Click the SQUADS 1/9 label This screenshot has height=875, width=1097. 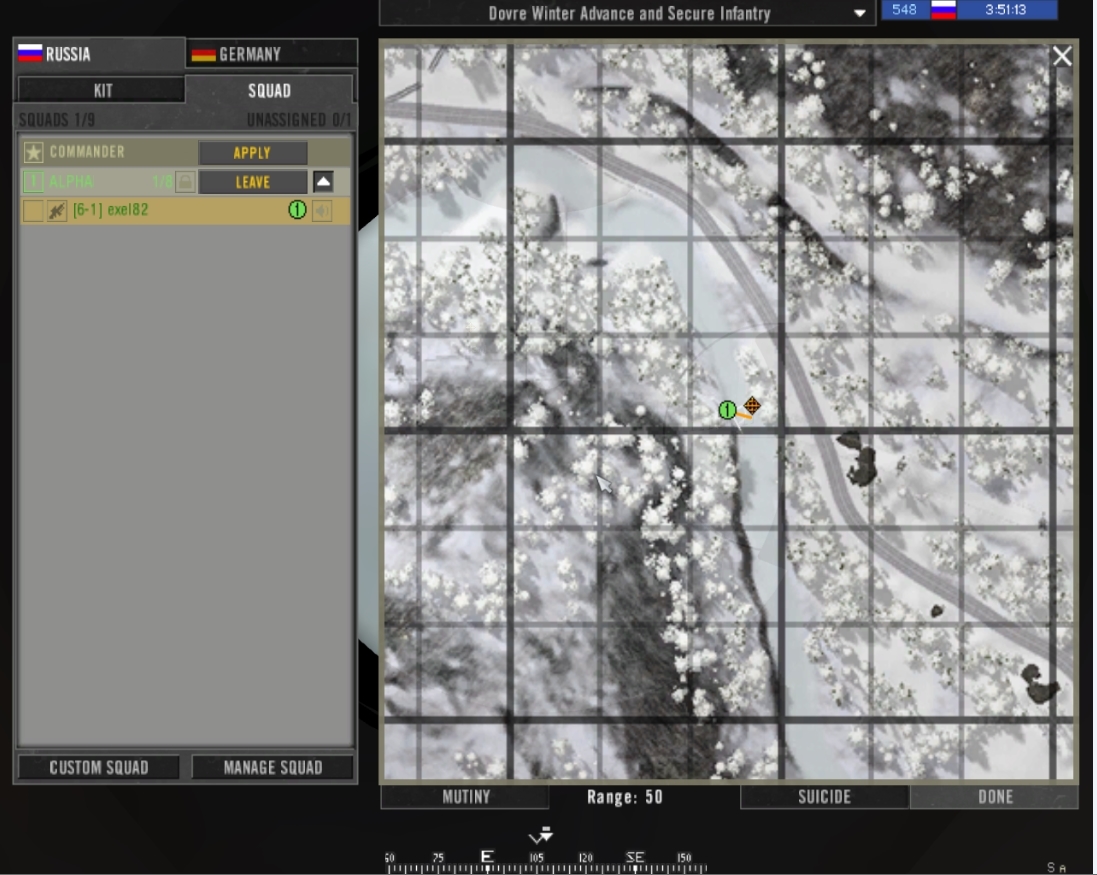point(57,120)
